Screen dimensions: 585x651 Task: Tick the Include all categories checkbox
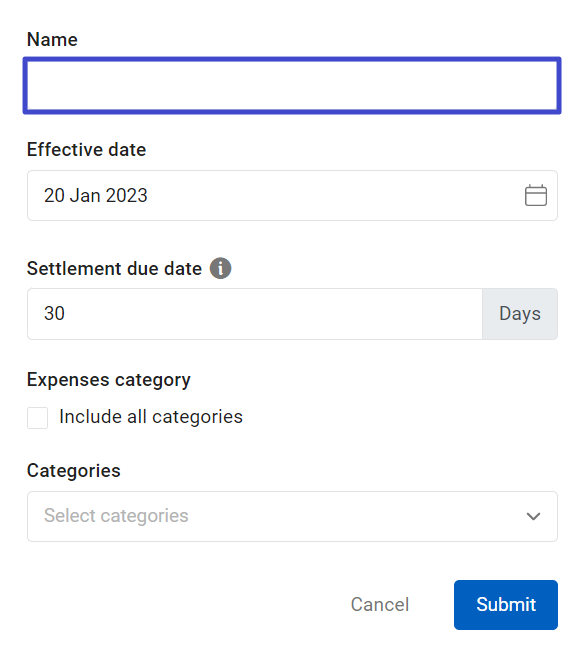[x=37, y=418]
